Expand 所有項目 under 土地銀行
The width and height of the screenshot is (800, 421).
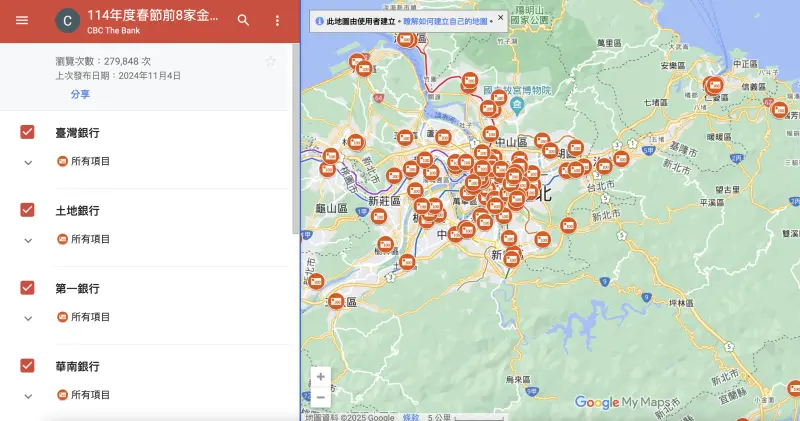point(28,240)
